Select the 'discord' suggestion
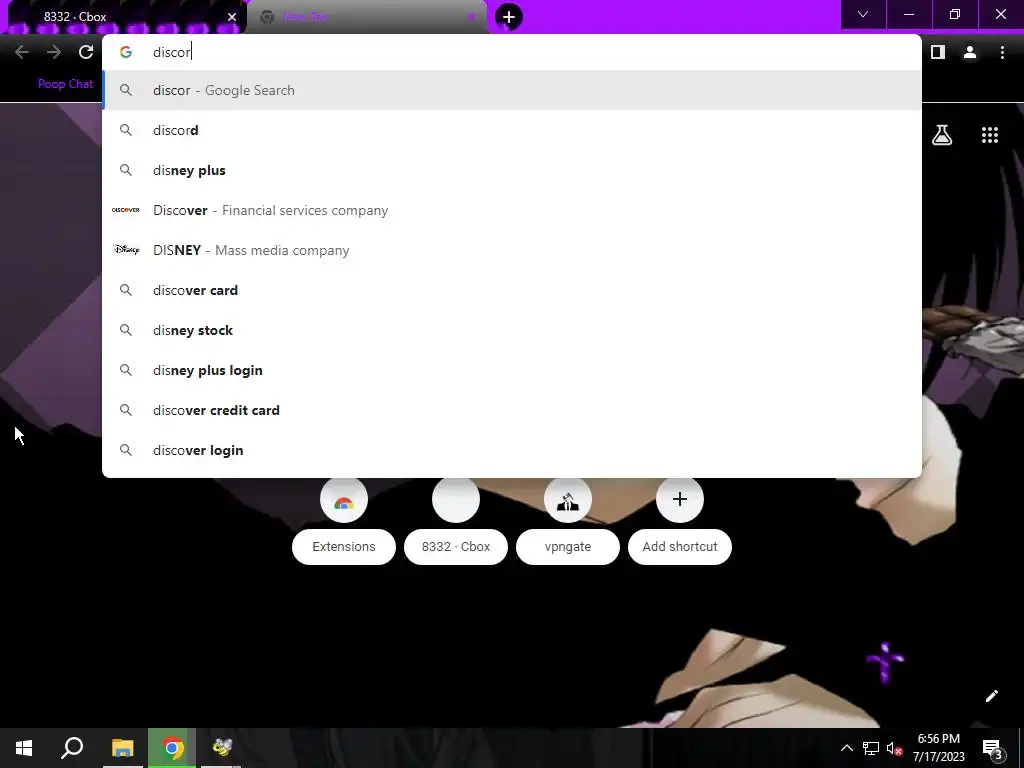The width and height of the screenshot is (1024, 768). 512,130
